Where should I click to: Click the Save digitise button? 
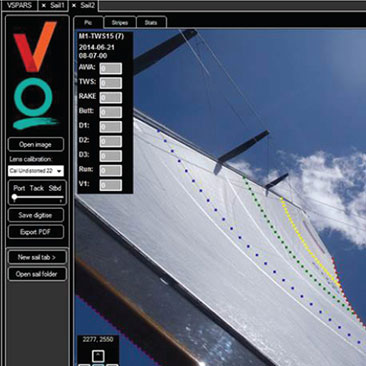tap(35, 215)
